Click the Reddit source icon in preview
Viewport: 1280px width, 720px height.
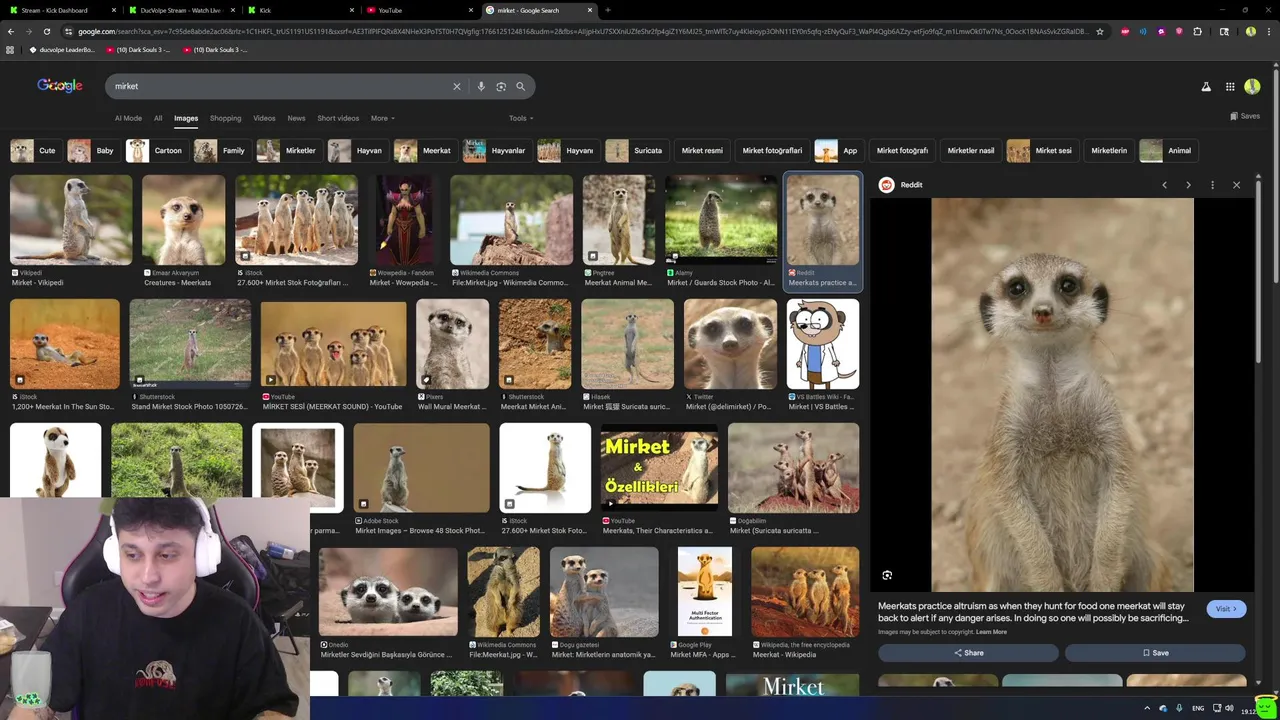886,185
